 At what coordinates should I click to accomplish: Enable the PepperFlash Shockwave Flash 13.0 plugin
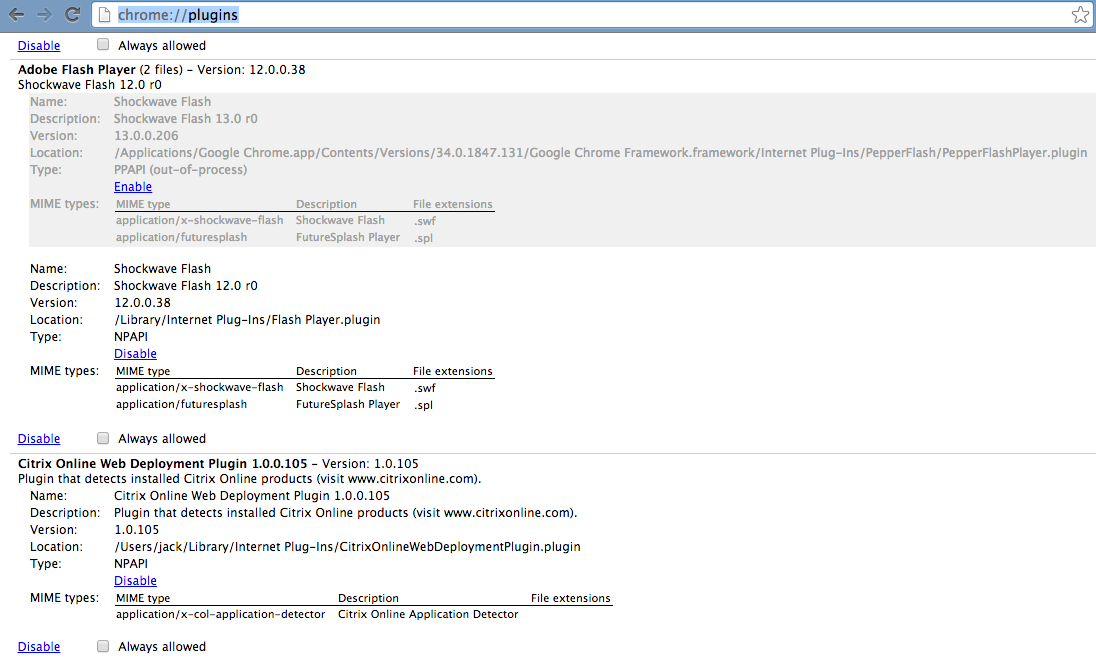[133, 187]
